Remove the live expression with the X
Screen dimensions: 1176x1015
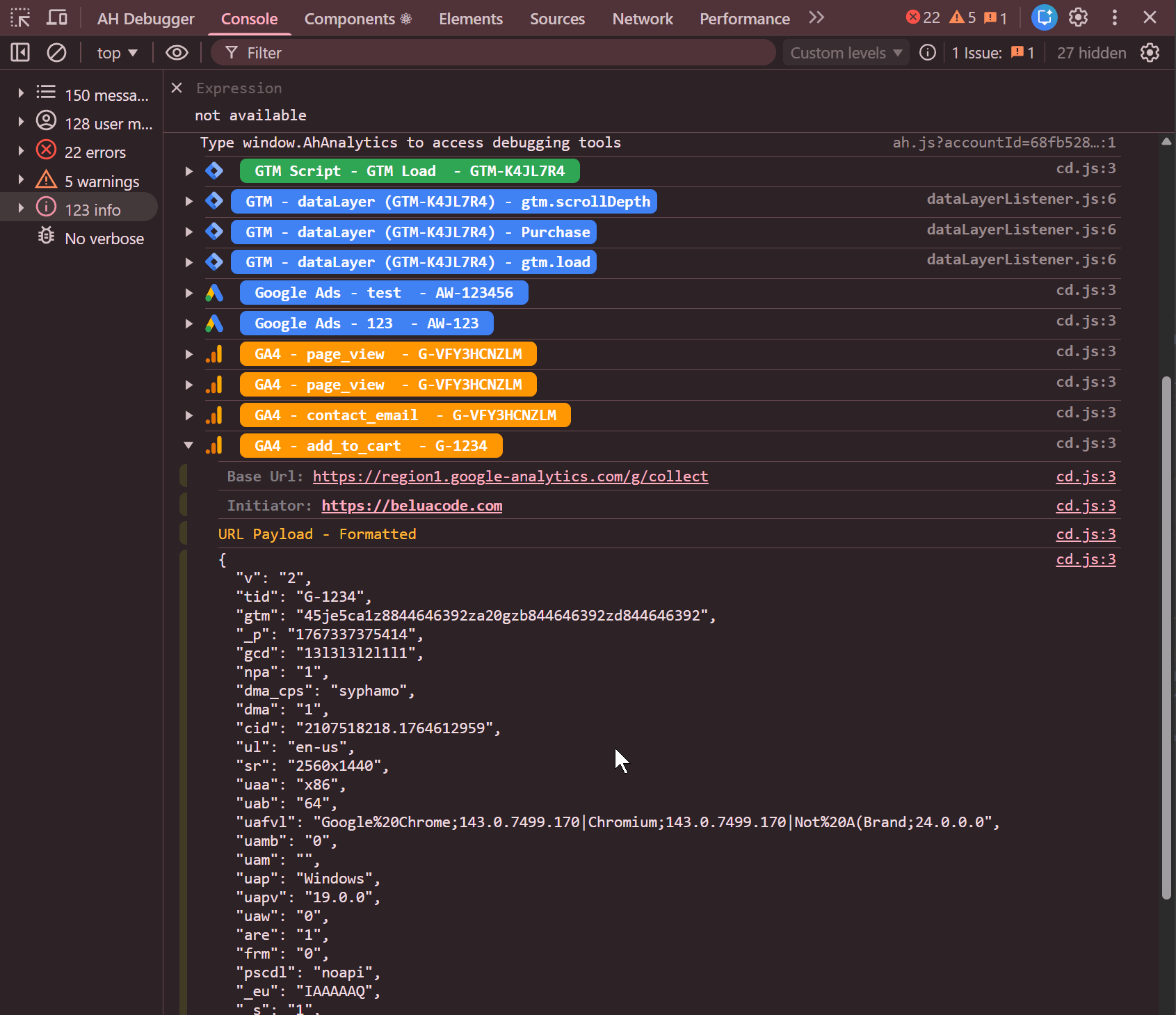tap(177, 88)
